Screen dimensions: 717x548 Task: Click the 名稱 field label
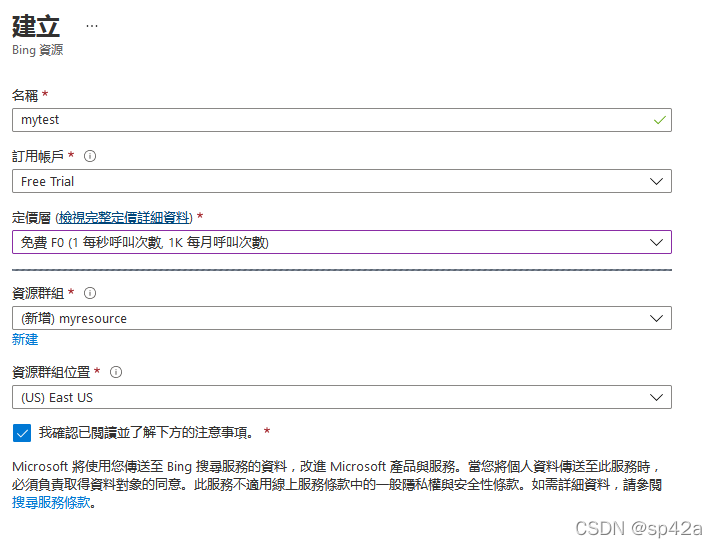pyautogui.click(x=25, y=96)
